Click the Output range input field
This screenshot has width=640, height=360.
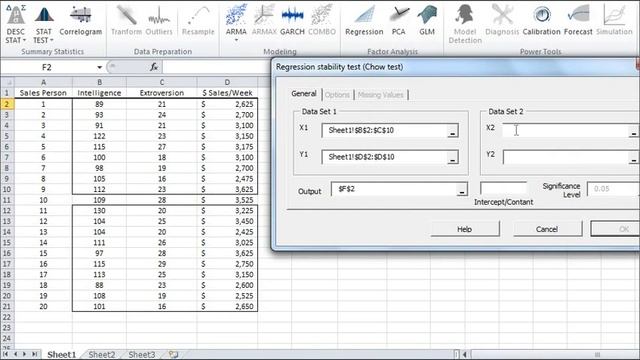(393, 189)
